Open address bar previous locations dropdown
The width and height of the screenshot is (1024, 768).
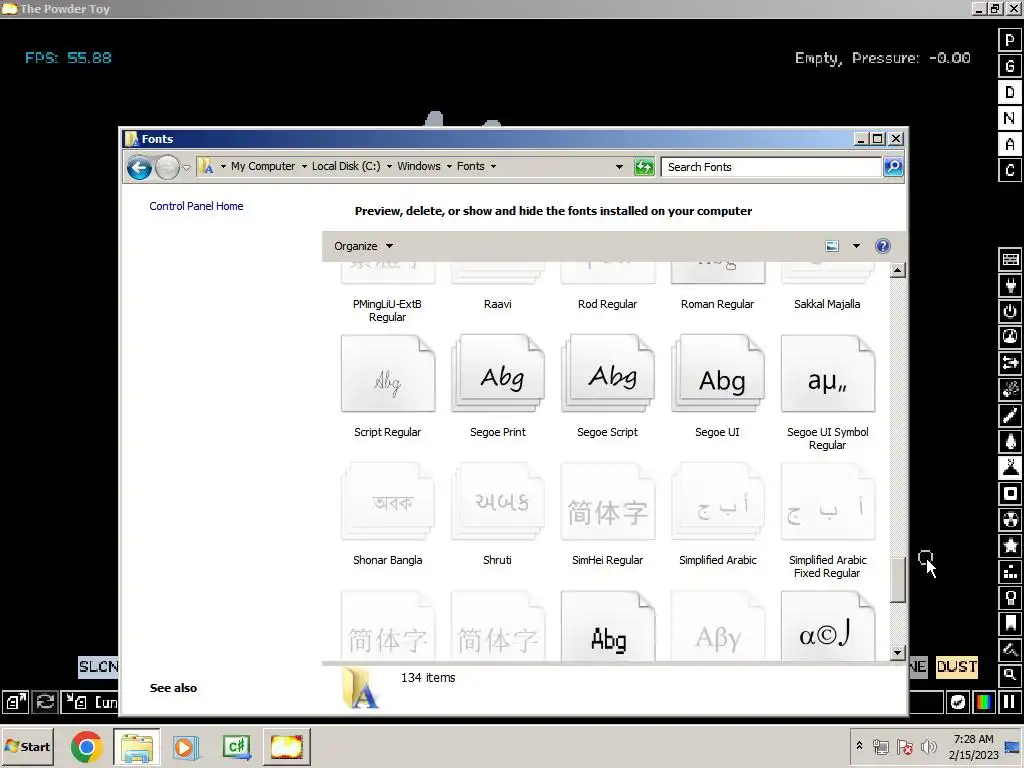point(619,167)
